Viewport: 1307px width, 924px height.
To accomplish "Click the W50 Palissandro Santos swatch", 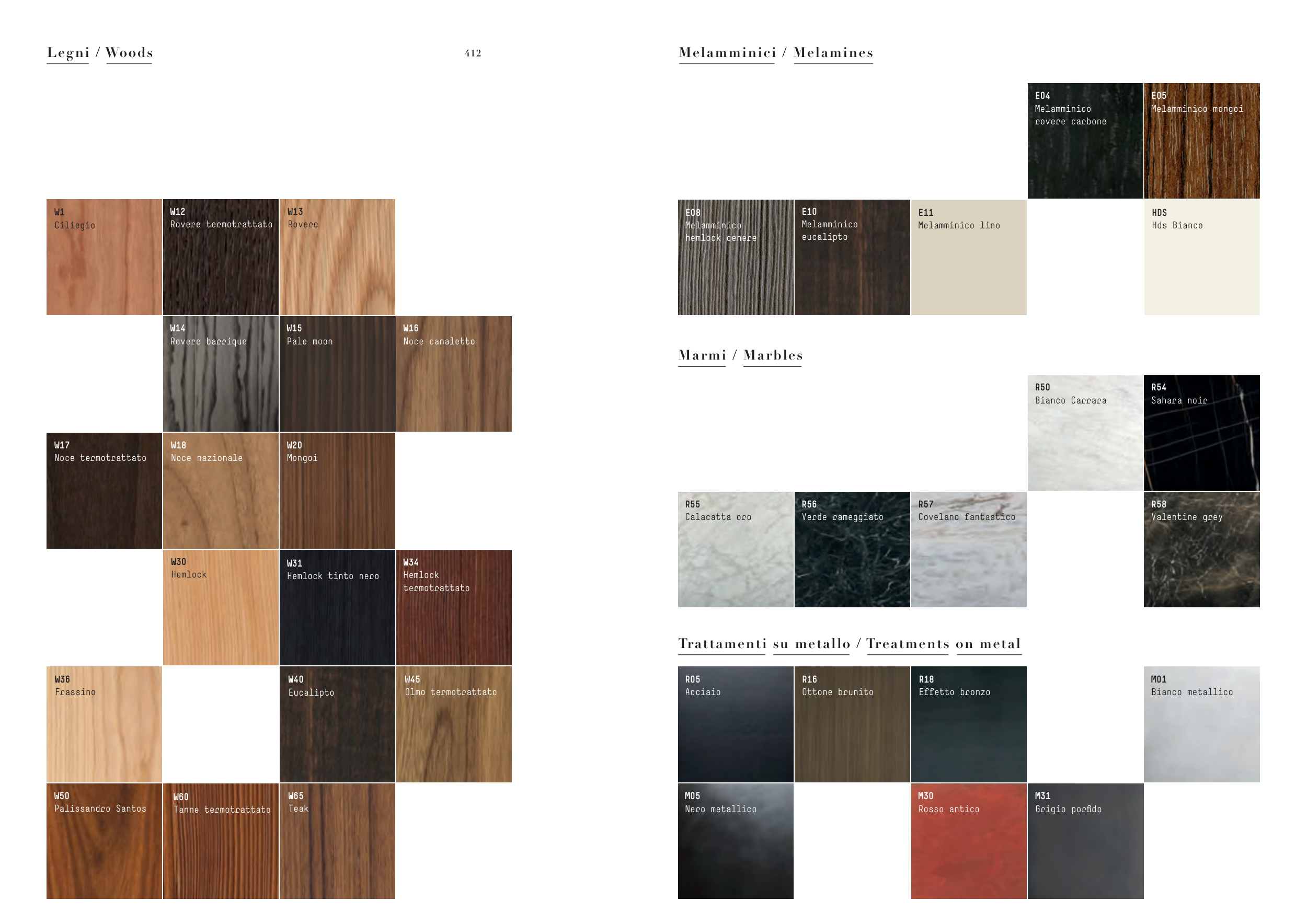I will click(x=104, y=841).
